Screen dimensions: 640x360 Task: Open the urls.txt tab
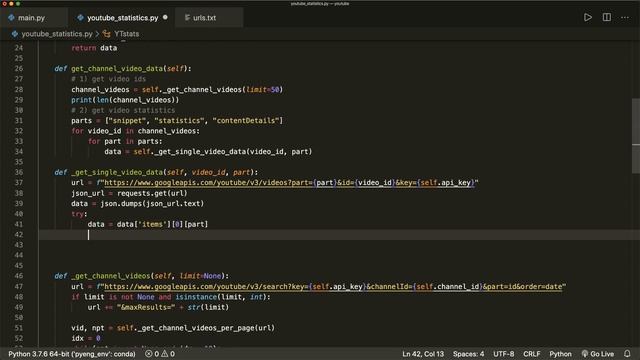point(204,18)
